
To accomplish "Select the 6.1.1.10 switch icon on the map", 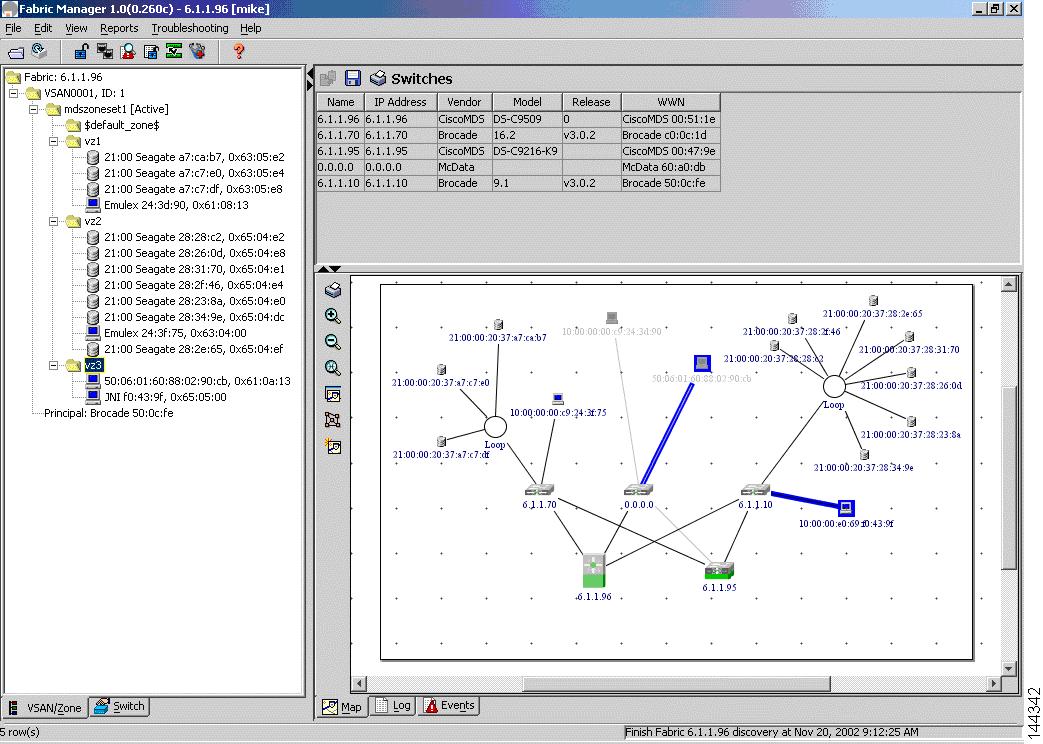I will click(755, 490).
